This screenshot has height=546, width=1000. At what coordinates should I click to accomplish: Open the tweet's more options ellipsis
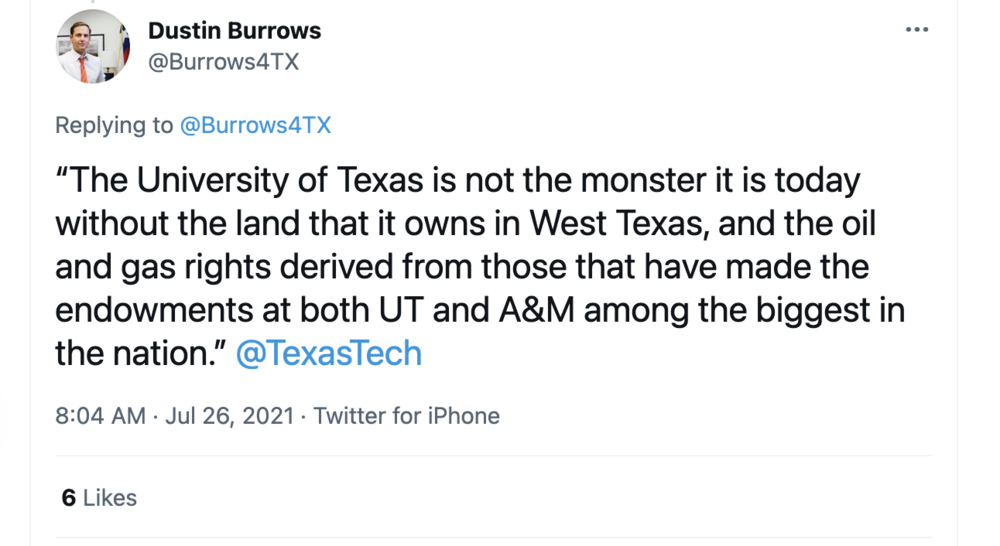coord(916,30)
